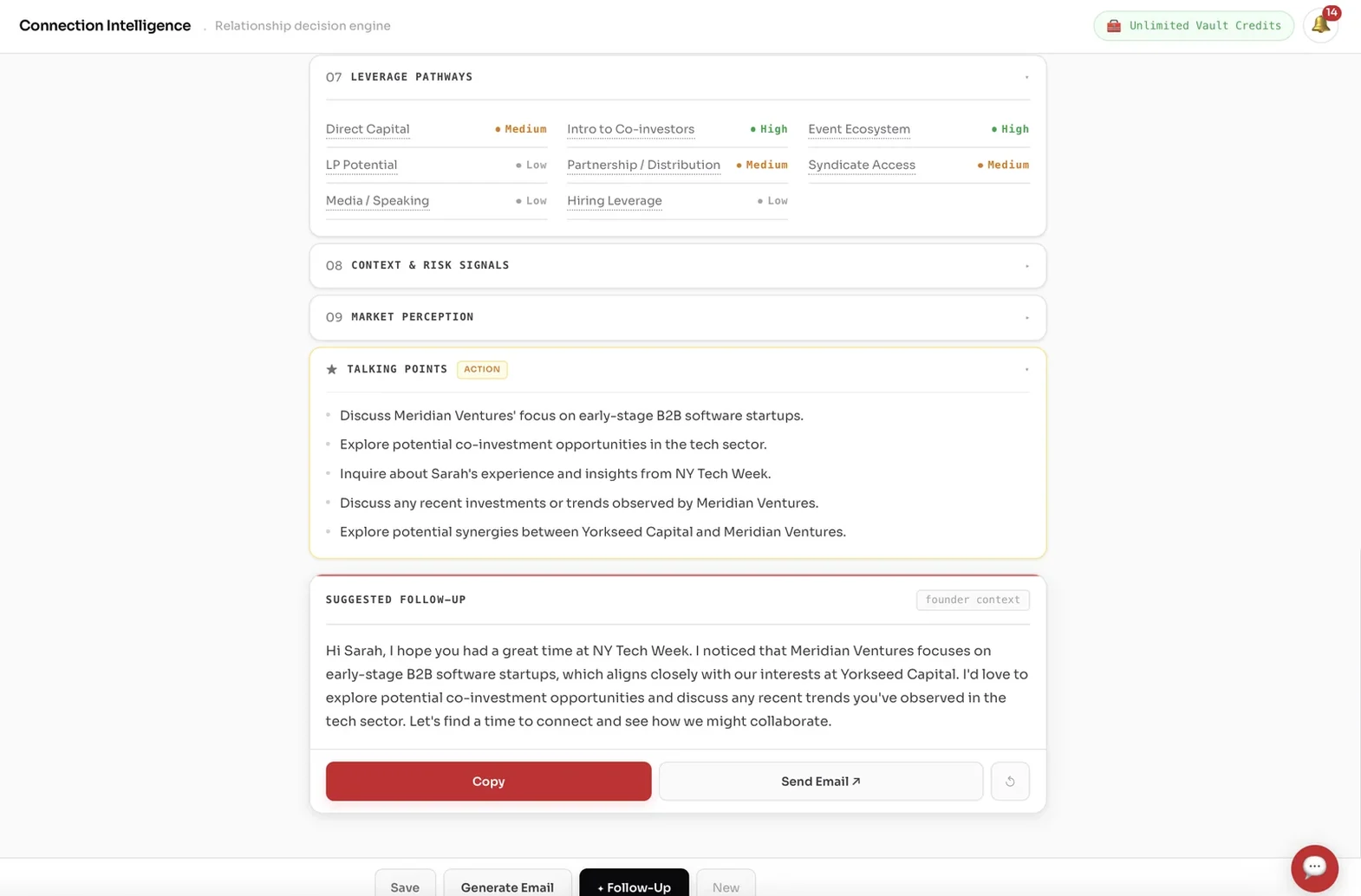This screenshot has height=896, width=1361.
Task: Click talking point about recent investments or trends
Action: point(579,503)
